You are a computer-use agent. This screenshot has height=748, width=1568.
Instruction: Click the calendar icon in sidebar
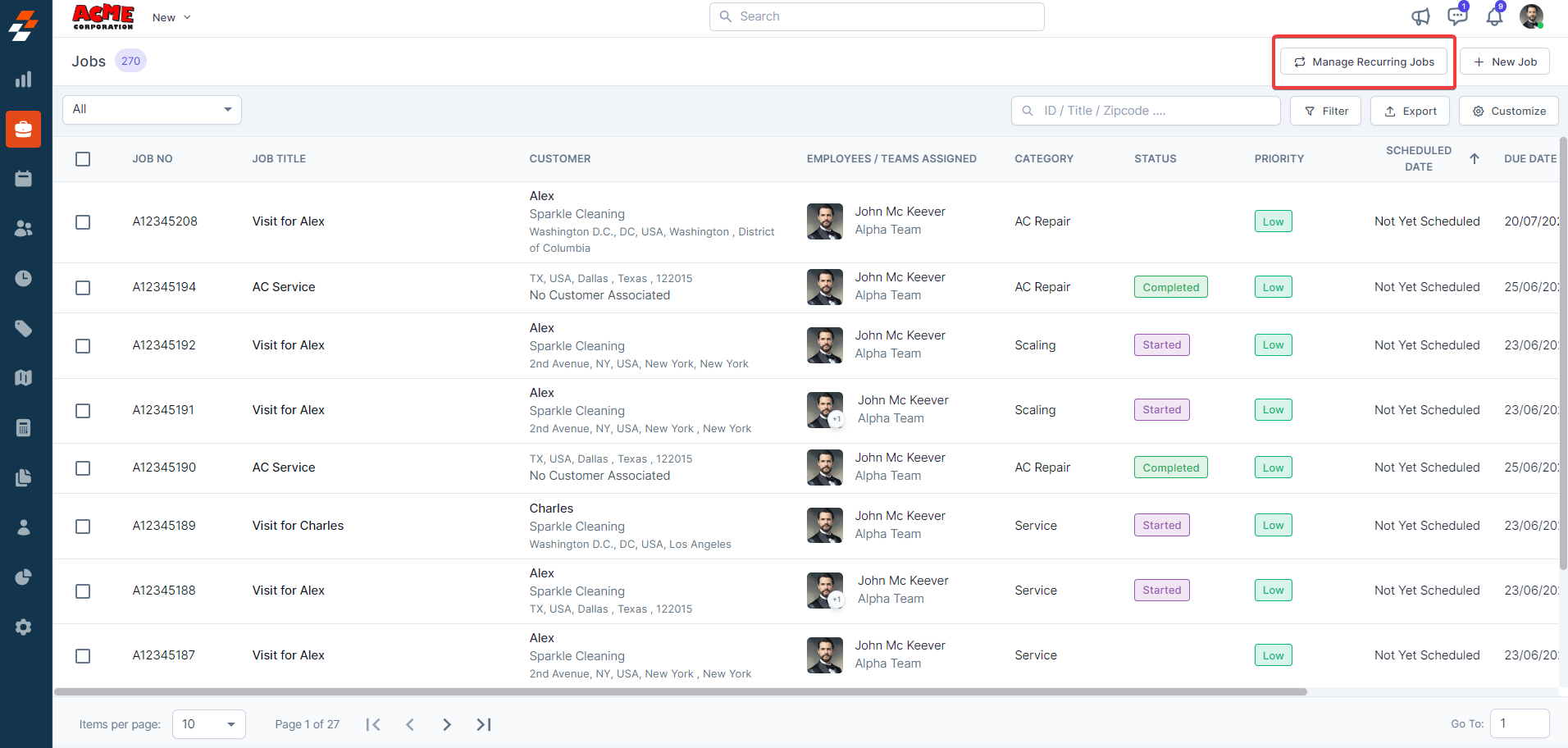tap(24, 179)
